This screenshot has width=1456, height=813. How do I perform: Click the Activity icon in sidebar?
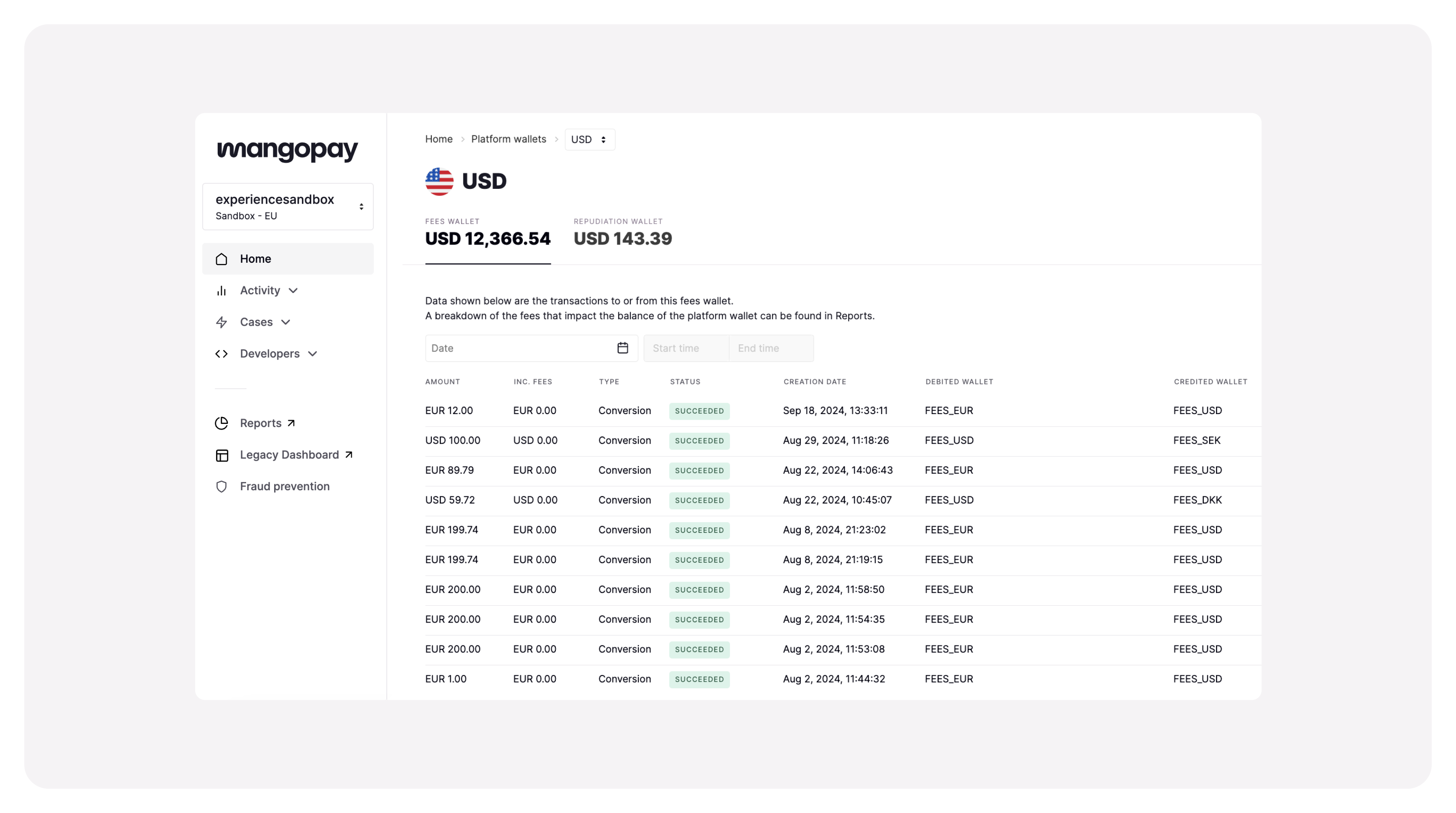(x=222, y=290)
